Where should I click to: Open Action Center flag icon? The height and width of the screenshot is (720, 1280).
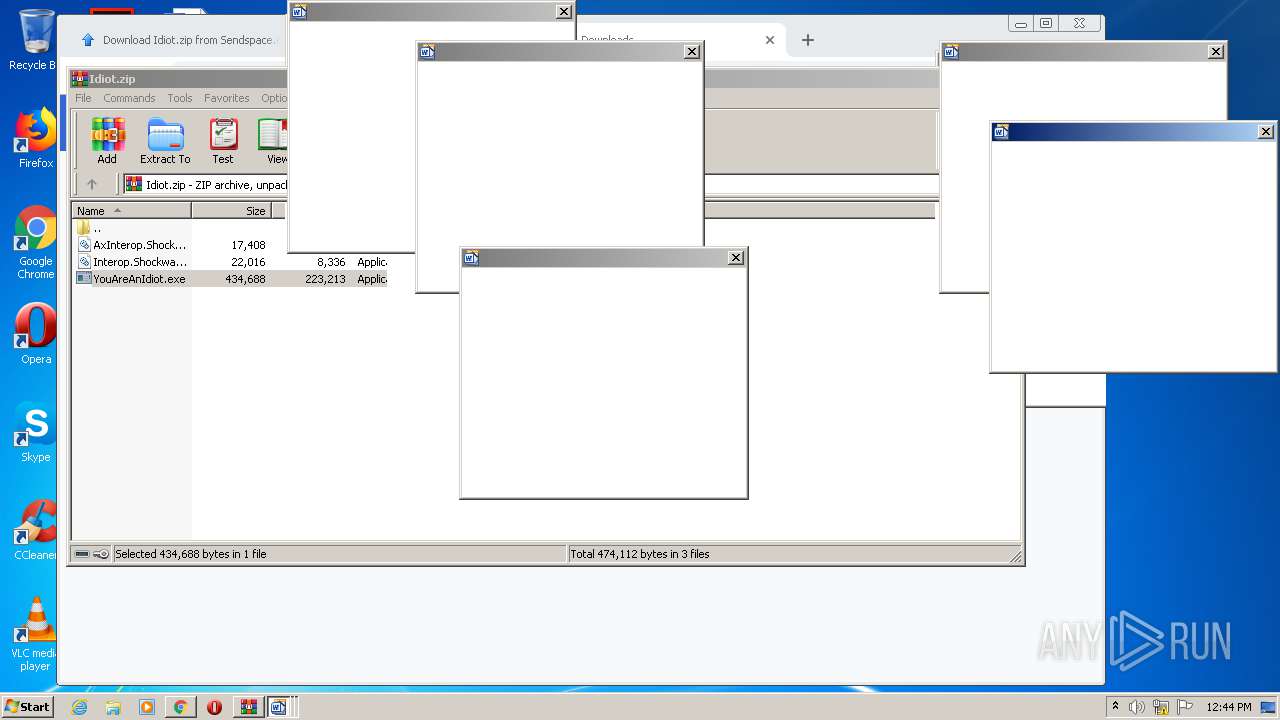tap(1185, 707)
